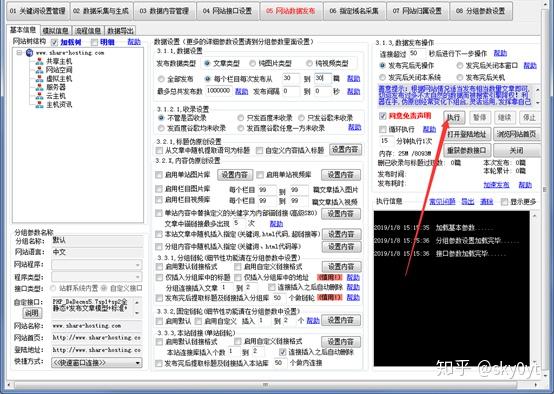This screenshot has width=554, height=394.
Task: Select the 服务器 tree node icon
Action: pyautogui.click(x=40, y=87)
